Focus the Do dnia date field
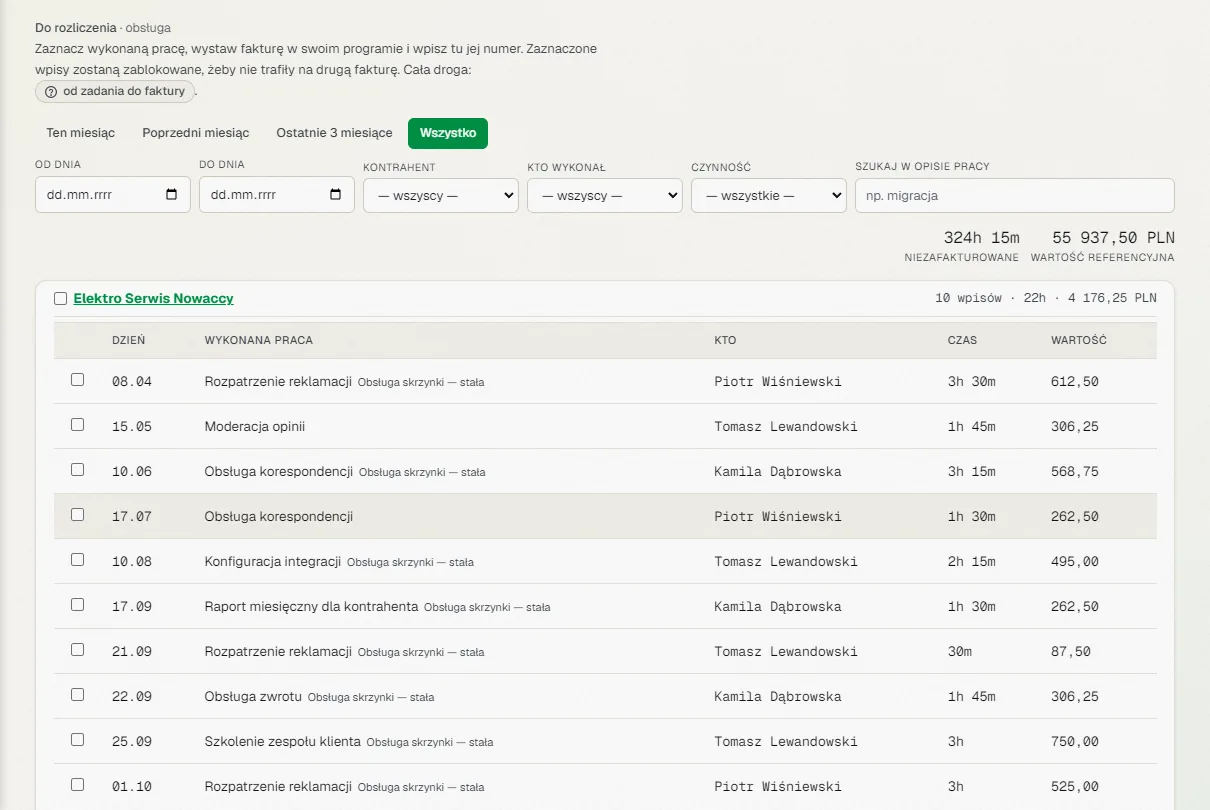Screen dimensions: 1210x810 277,195
